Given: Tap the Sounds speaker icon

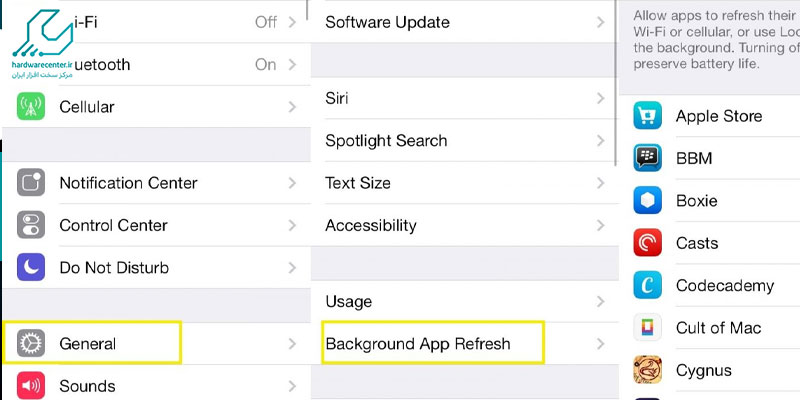Looking at the screenshot, I should (31, 386).
